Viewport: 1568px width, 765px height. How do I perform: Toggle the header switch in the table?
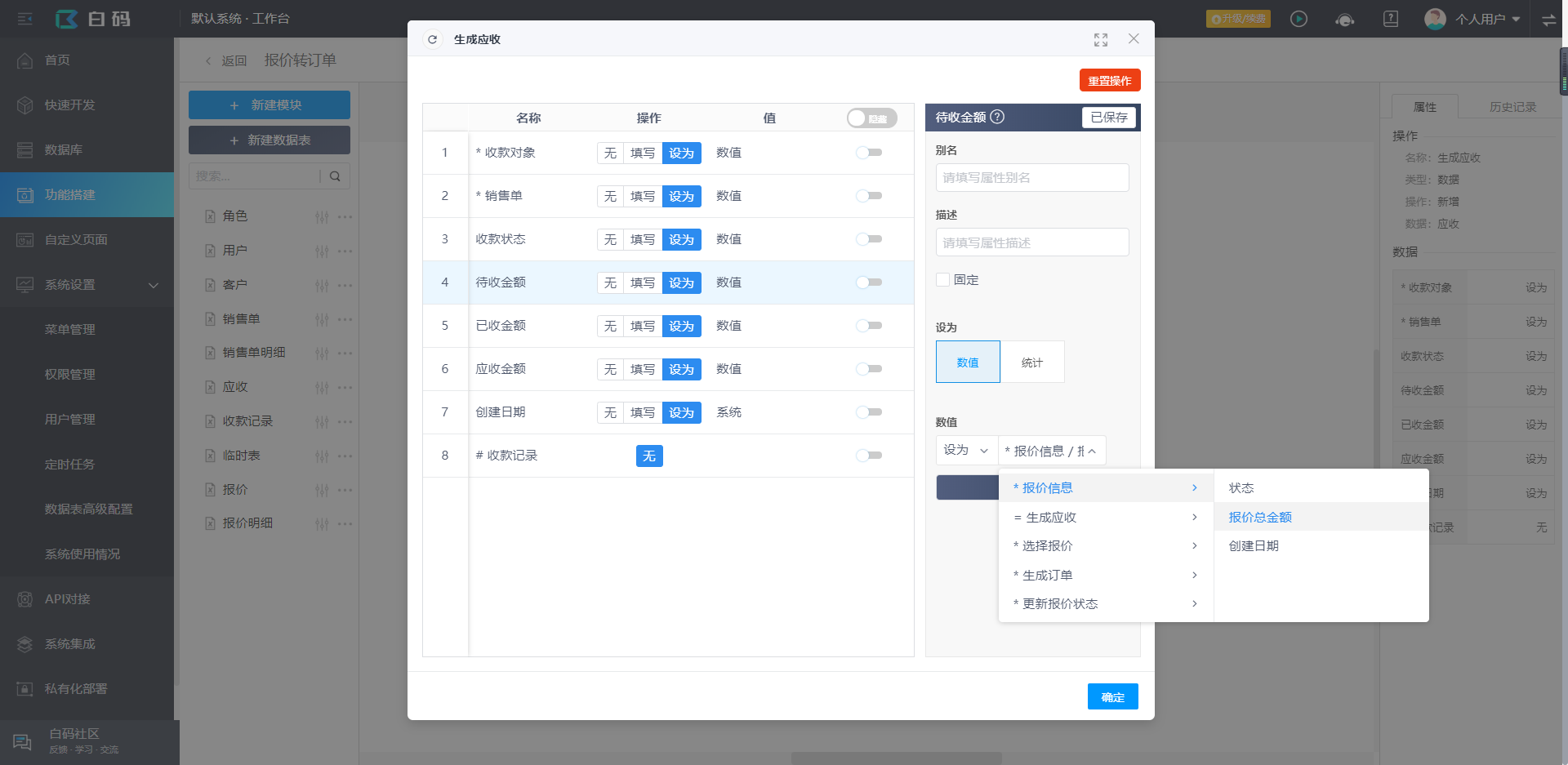(x=871, y=118)
